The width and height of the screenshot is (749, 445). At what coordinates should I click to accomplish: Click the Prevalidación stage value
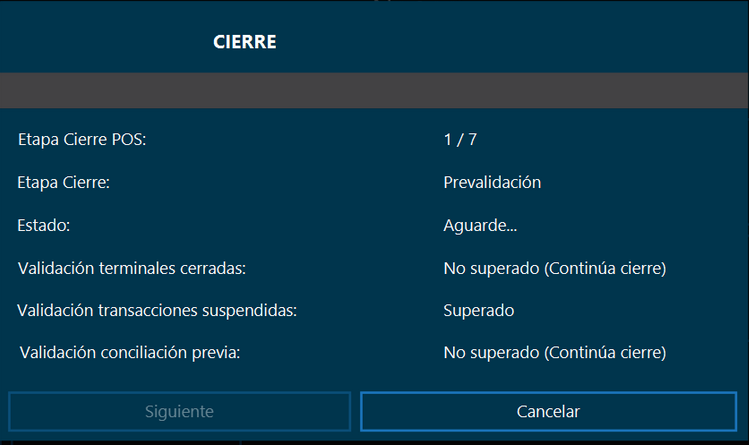click(492, 183)
